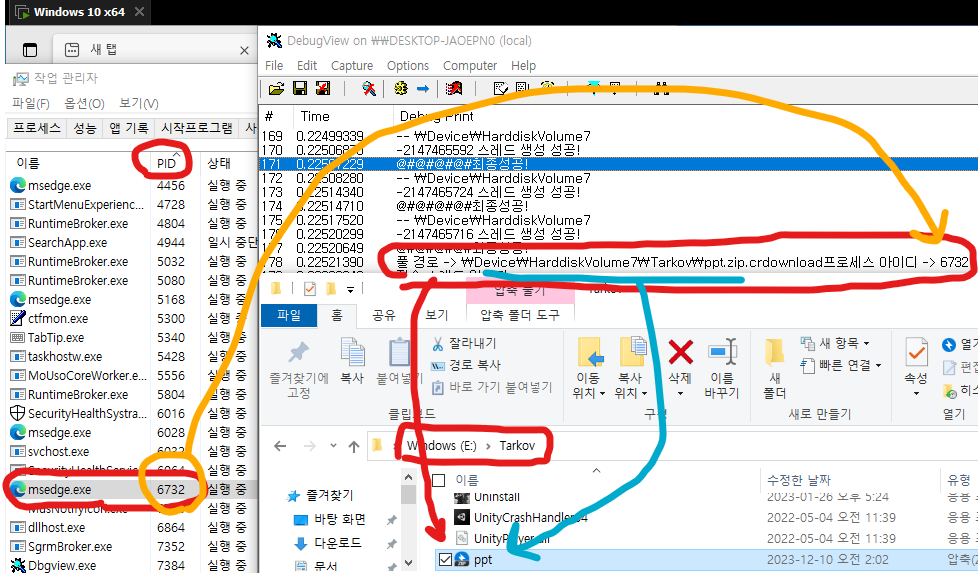Click the 바탕 화면 quick access folder

339,519
